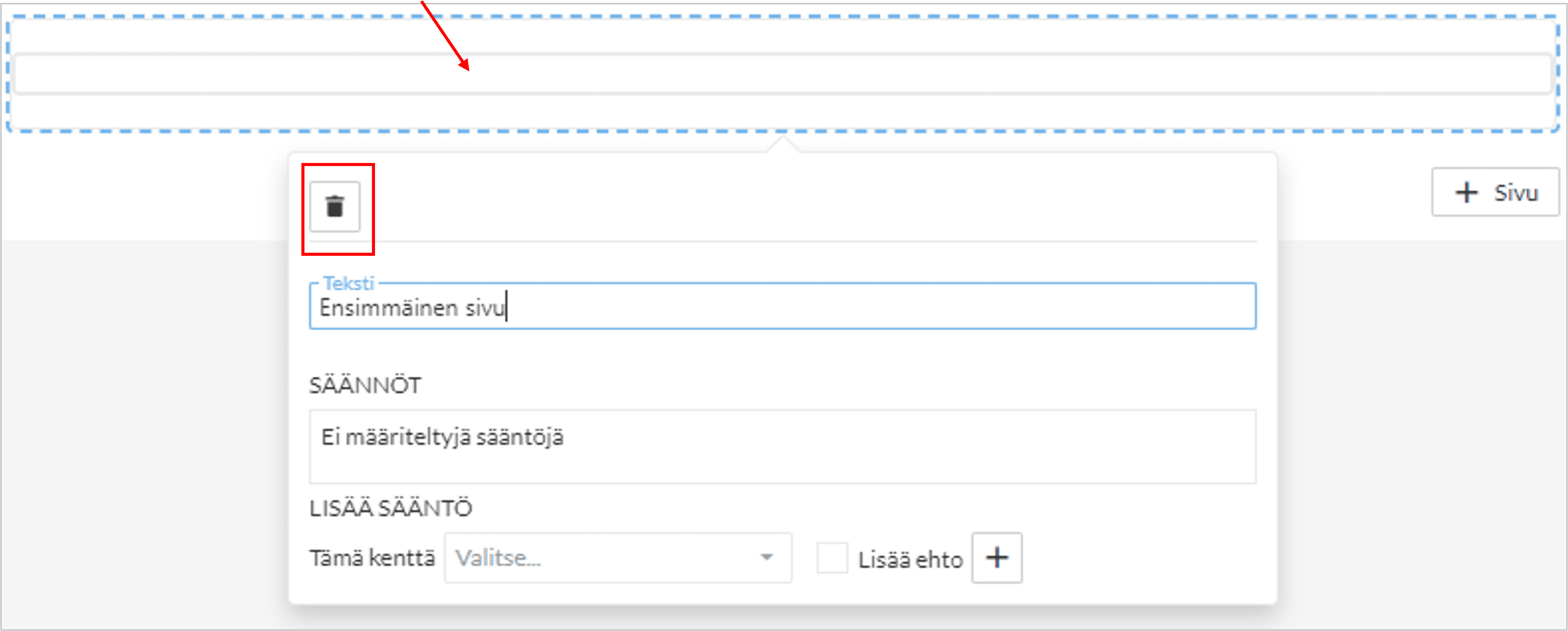Click the Tämä kenttä label
This screenshot has height=631, width=1568.
coord(372,558)
